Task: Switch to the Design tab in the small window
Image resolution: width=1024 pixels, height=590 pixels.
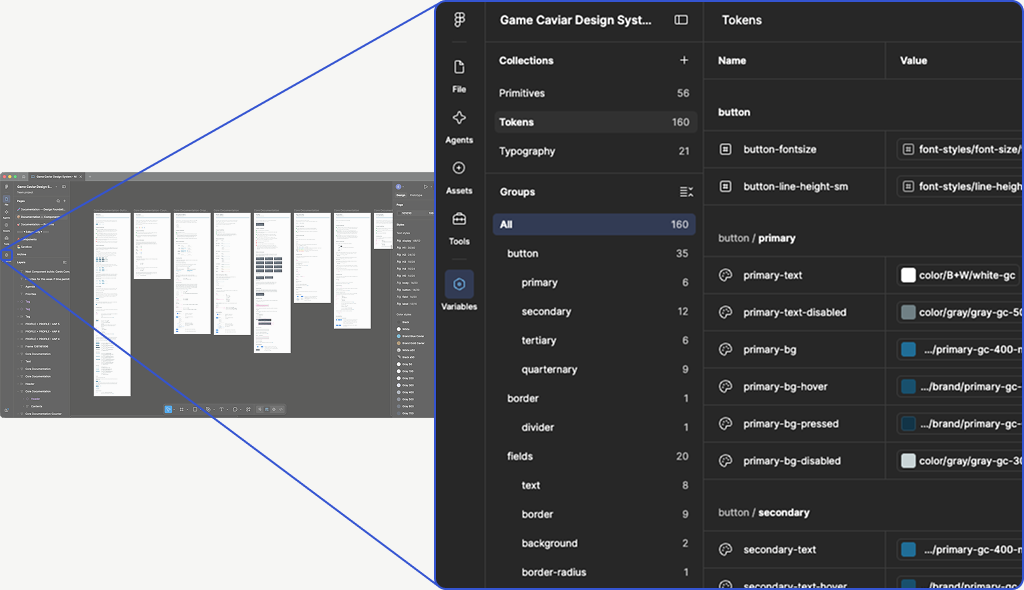Action: [x=400, y=195]
